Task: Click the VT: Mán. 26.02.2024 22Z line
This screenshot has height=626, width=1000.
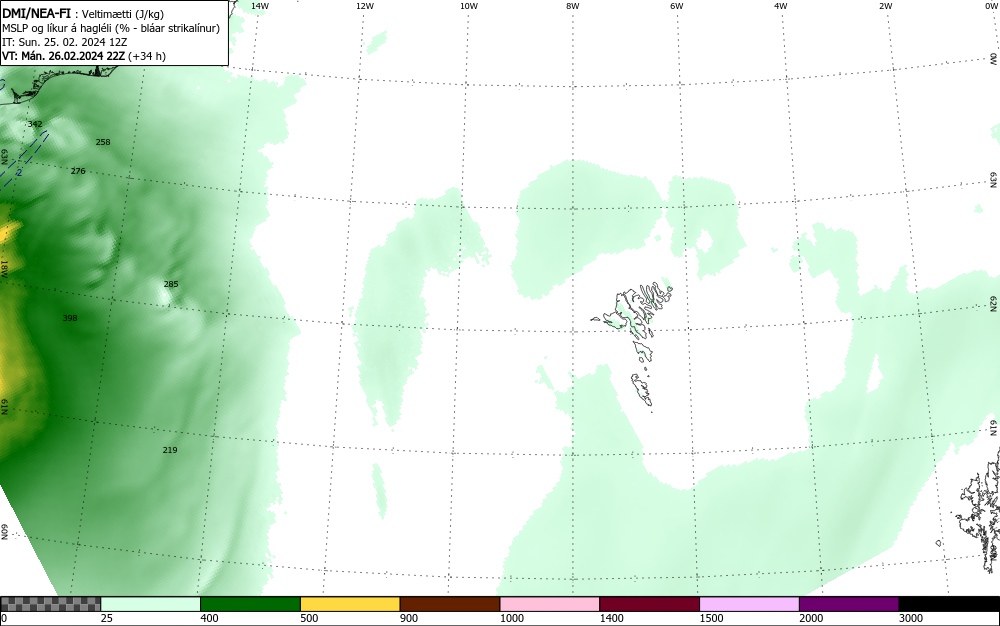Action: coord(84,56)
